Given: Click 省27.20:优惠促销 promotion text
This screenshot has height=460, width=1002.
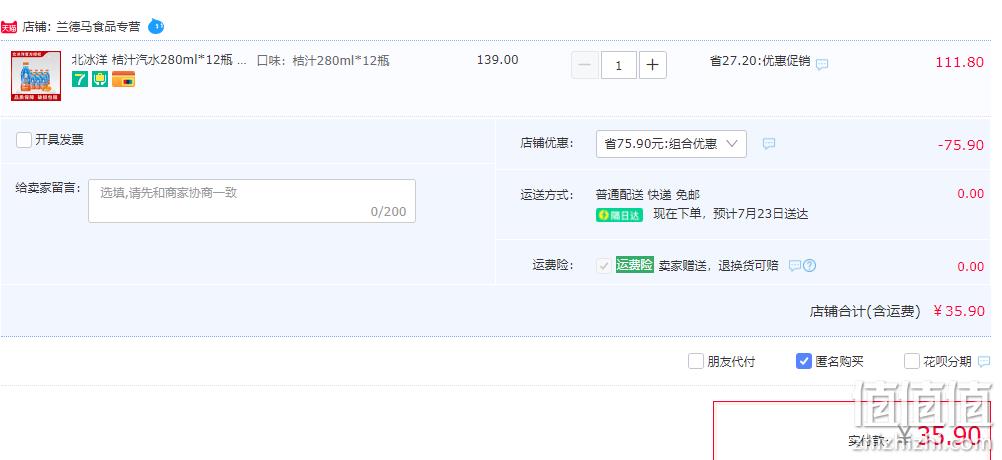Looking at the screenshot, I should click(760, 61).
